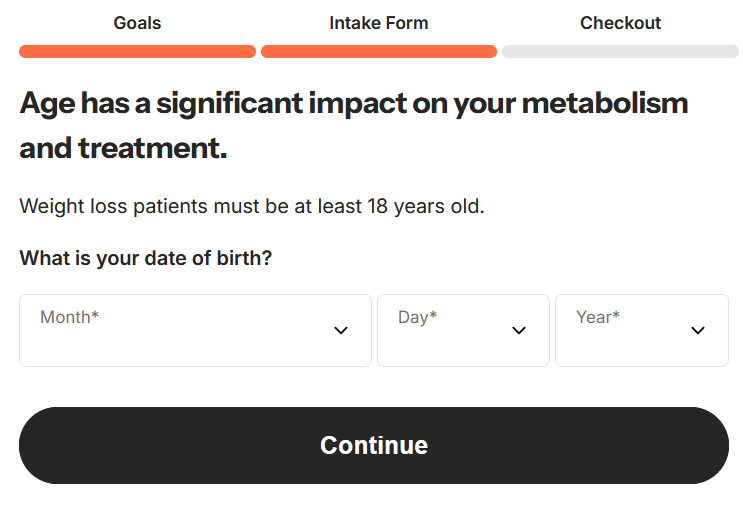Click the gray progress bar under Checkout
743x518 pixels.
pyautogui.click(x=620, y=51)
